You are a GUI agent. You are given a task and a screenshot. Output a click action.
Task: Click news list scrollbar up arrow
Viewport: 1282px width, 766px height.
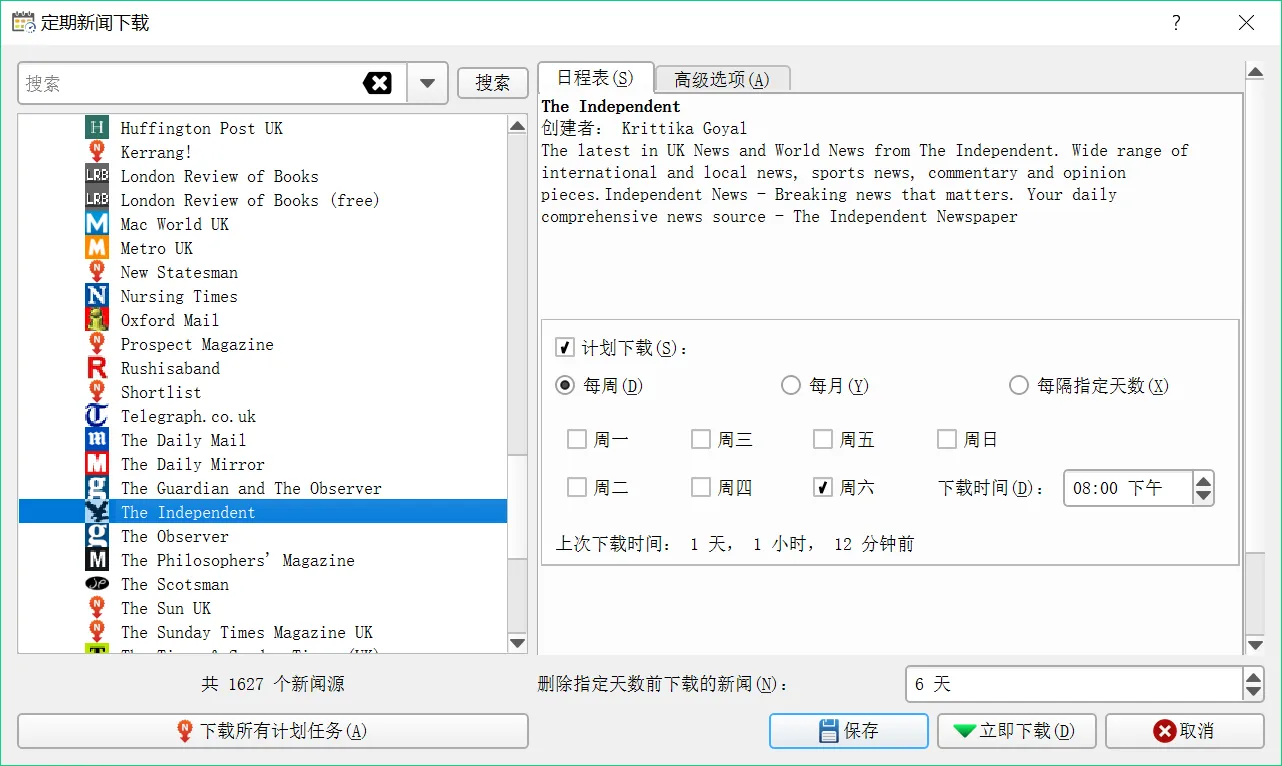pos(517,126)
